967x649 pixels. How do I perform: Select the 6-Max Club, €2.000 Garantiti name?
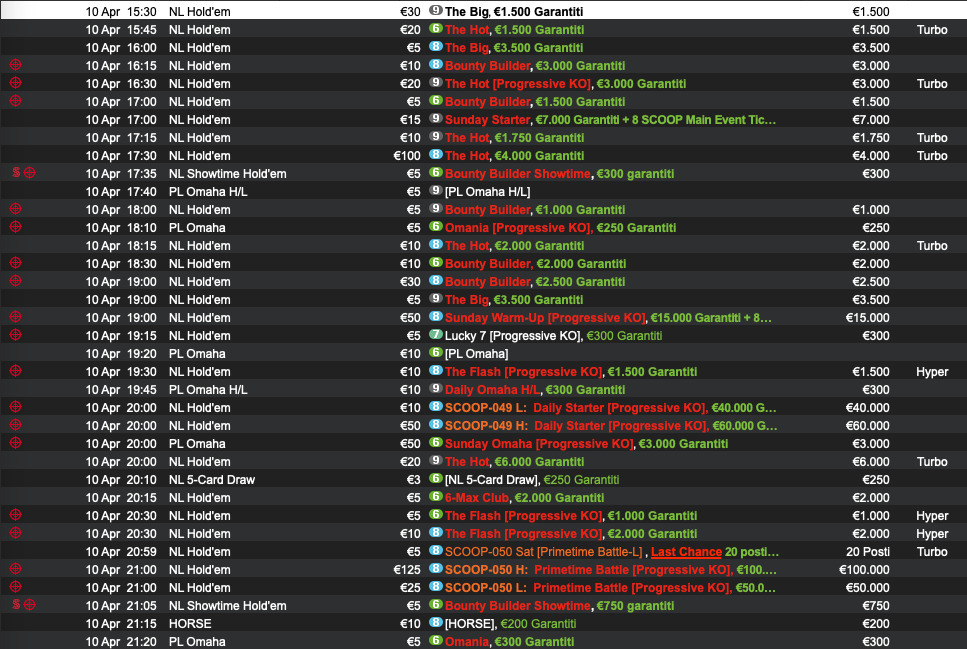tap(525, 498)
